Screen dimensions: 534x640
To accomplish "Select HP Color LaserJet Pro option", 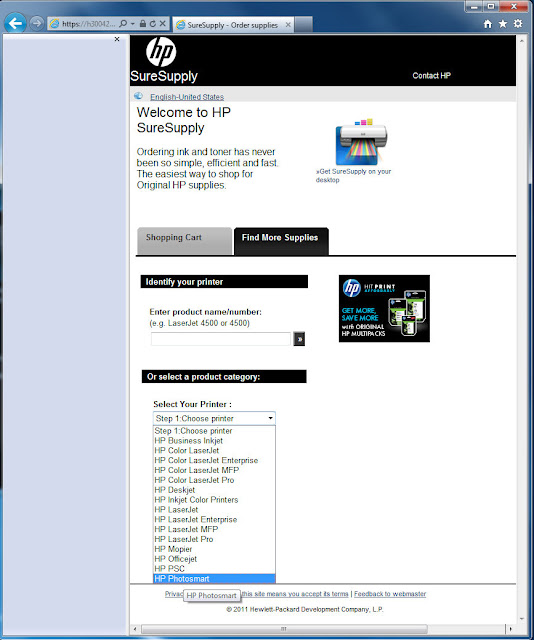I will click(x=214, y=480).
